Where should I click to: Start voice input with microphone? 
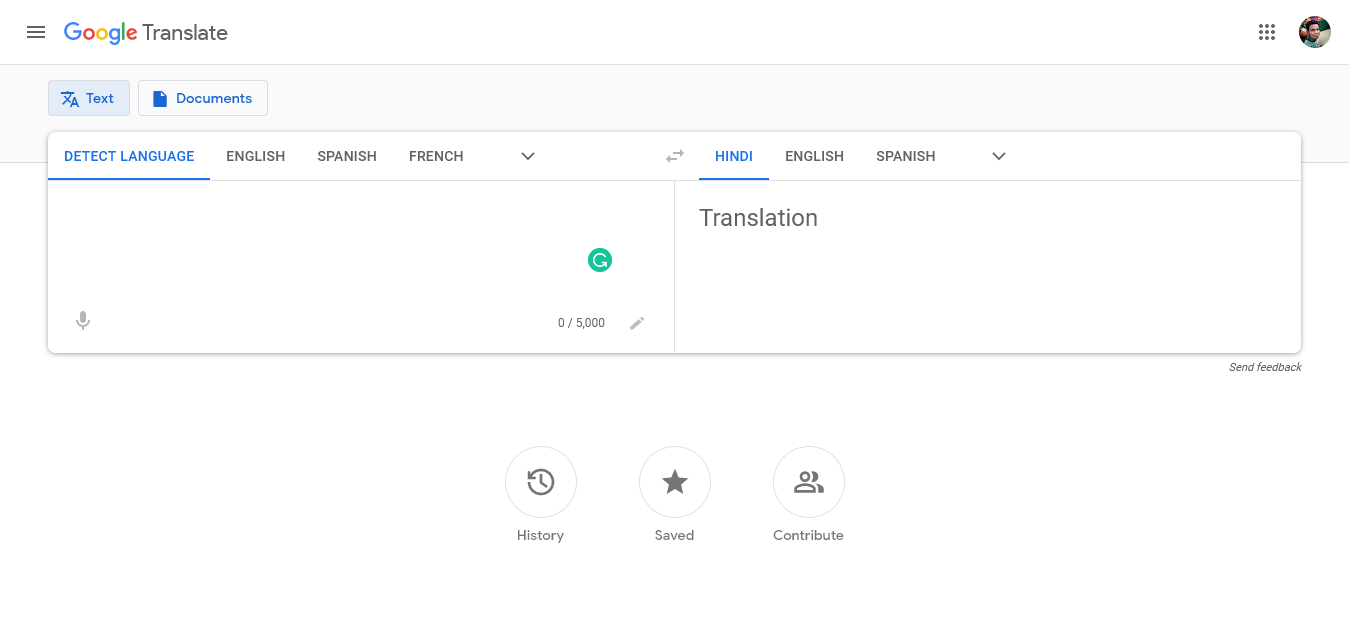pyautogui.click(x=83, y=321)
